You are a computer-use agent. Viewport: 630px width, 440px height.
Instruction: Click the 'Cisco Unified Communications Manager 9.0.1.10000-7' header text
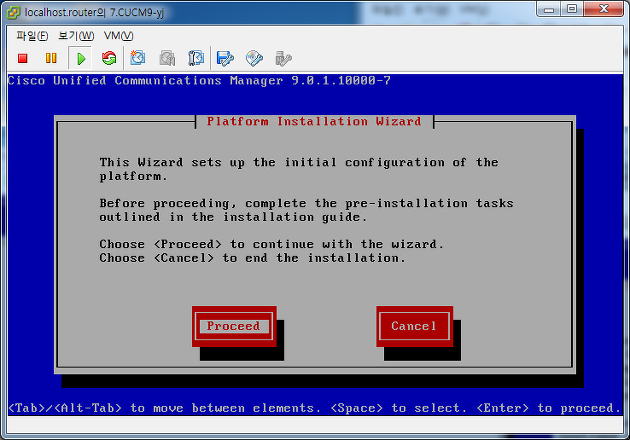point(199,81)
